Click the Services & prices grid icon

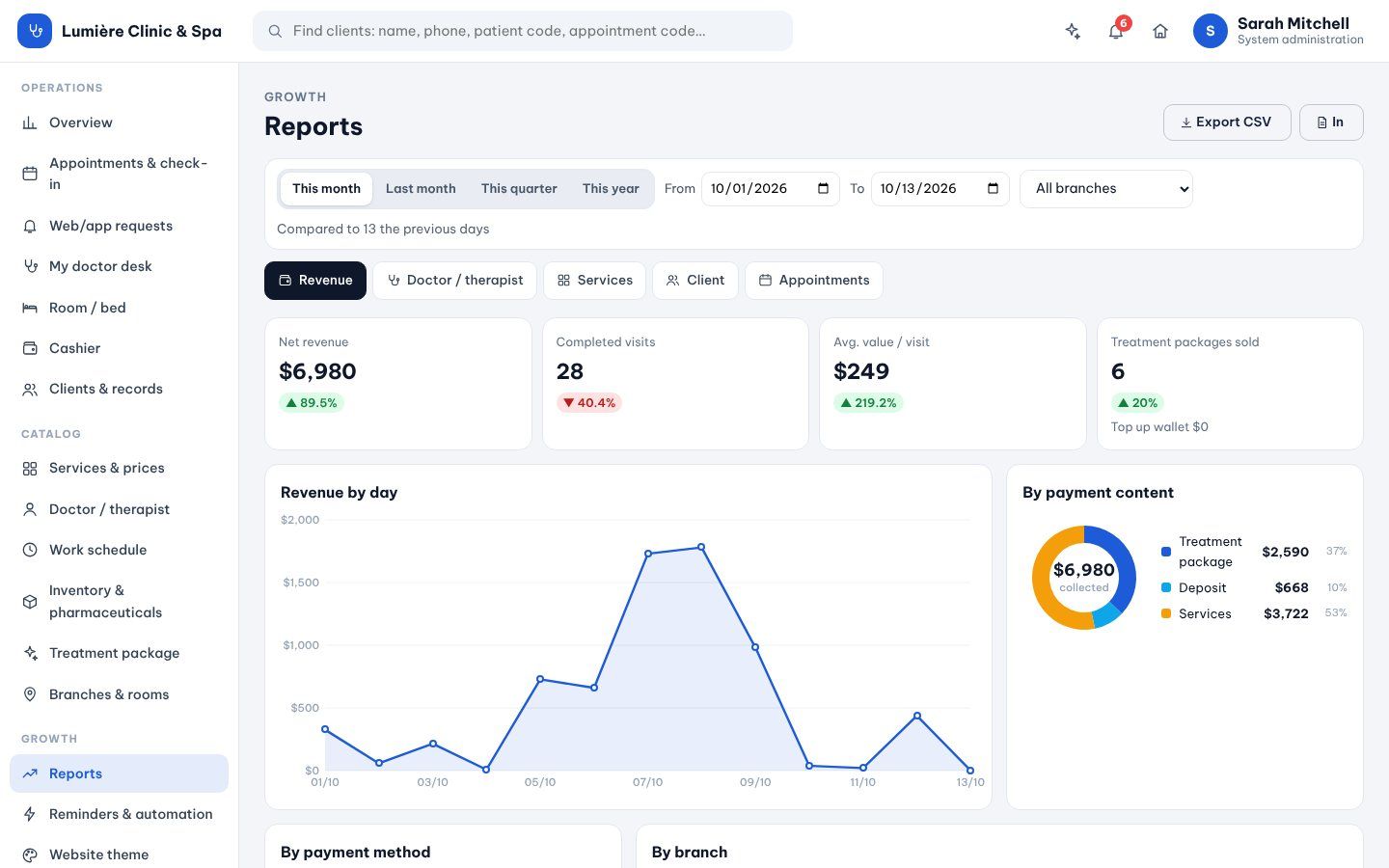30,468
